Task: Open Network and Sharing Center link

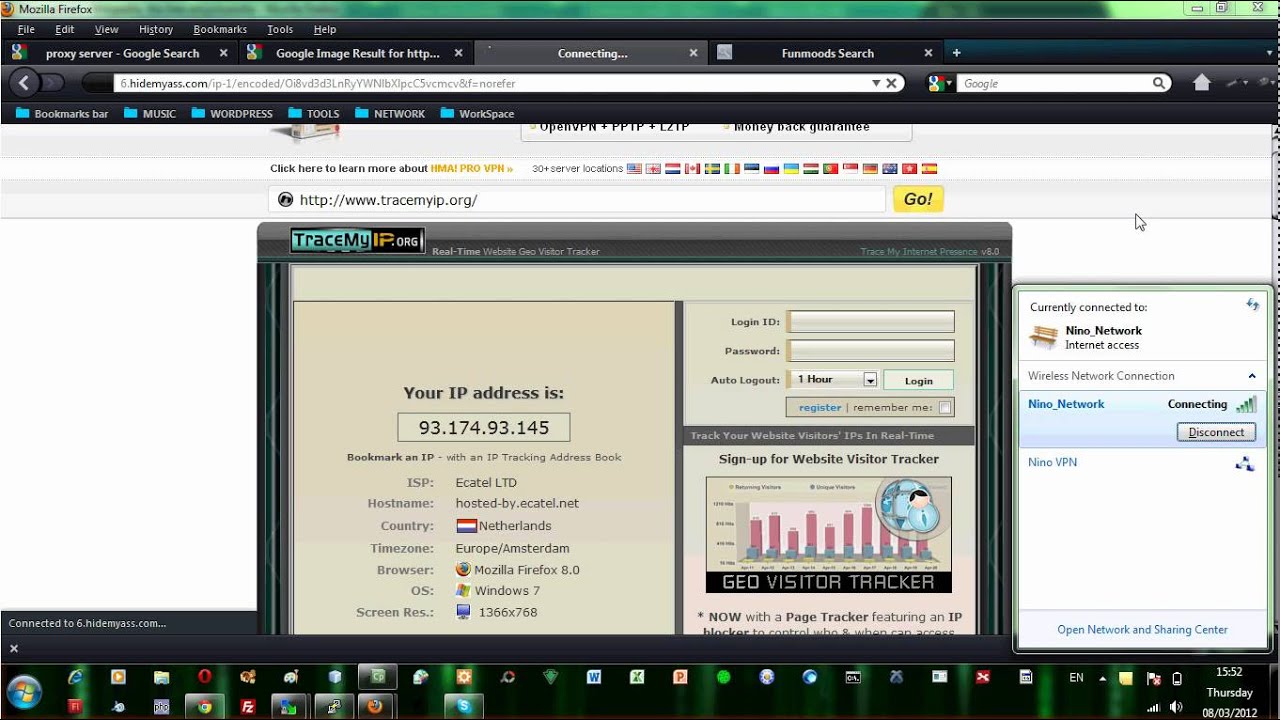Action: coord(1142,629)
